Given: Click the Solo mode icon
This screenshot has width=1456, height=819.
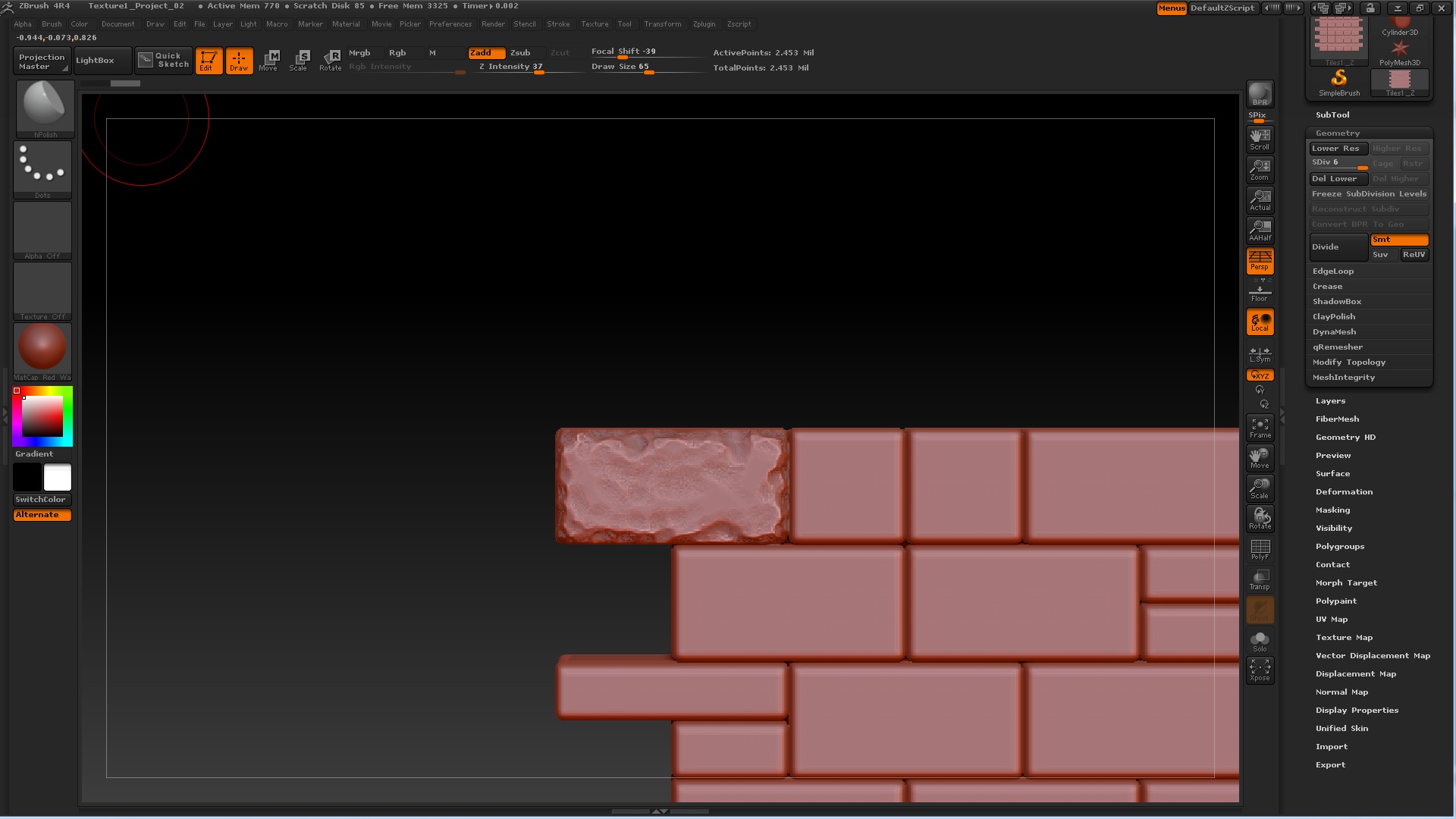Looking at the screenshot, I should [1260, 641].
